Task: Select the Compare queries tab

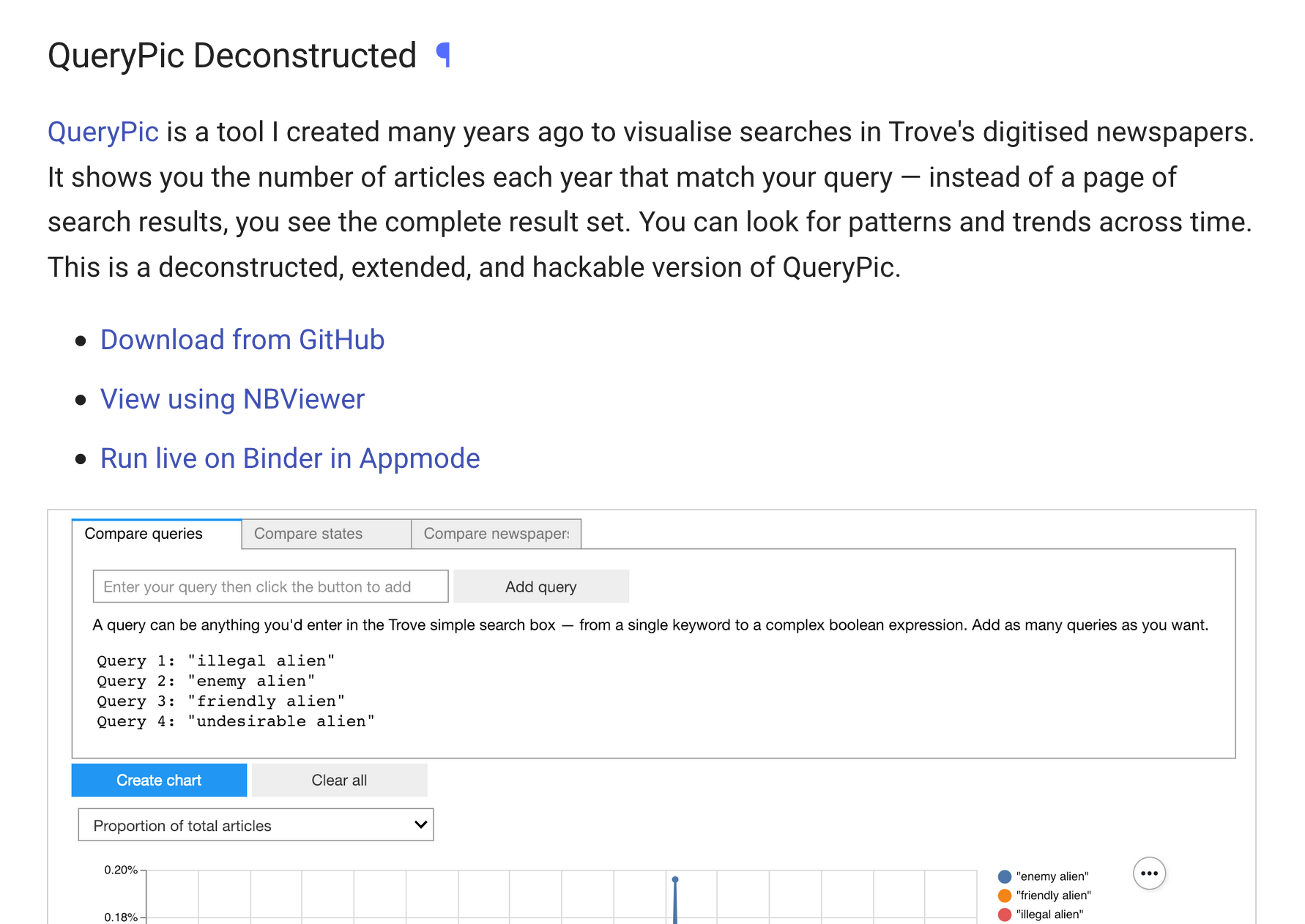Action: point(157,534)
